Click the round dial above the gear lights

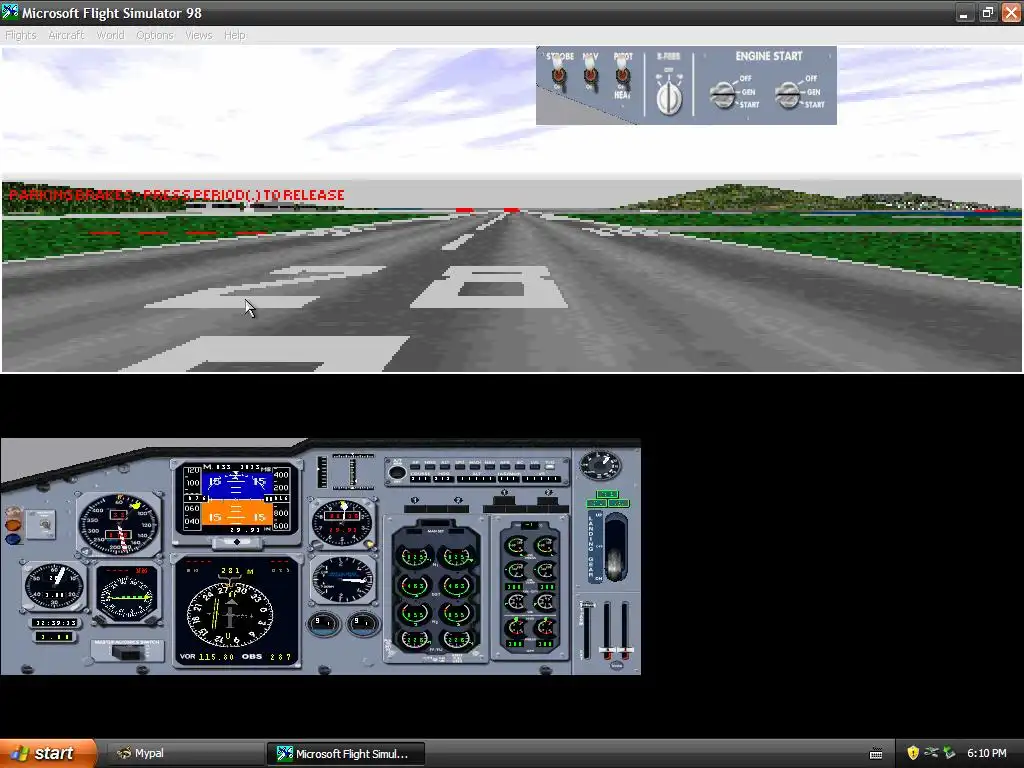pyautogui.click(x=600, y=464)
